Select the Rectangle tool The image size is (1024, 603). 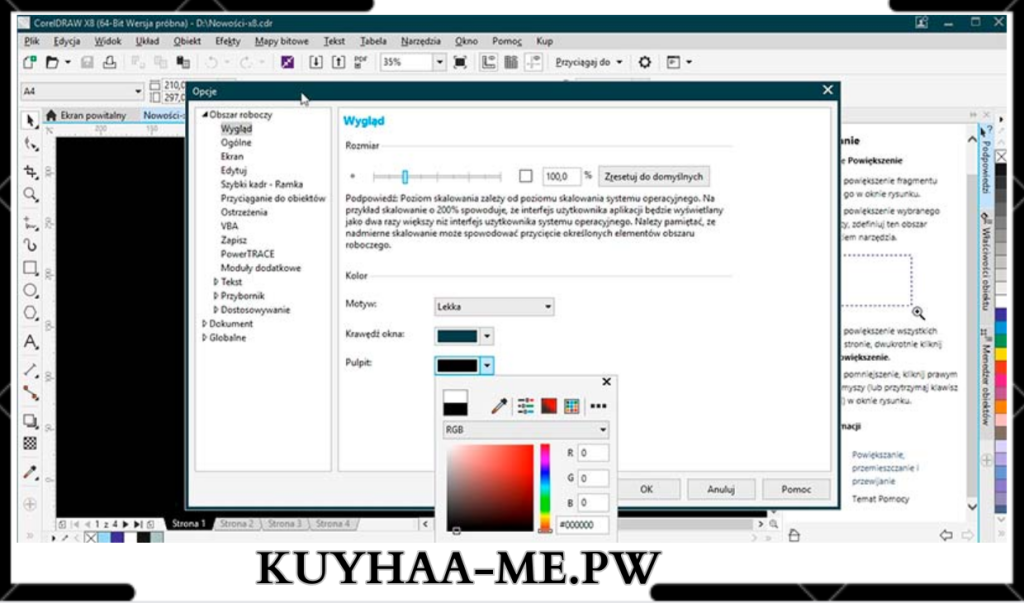coord(30,268)
